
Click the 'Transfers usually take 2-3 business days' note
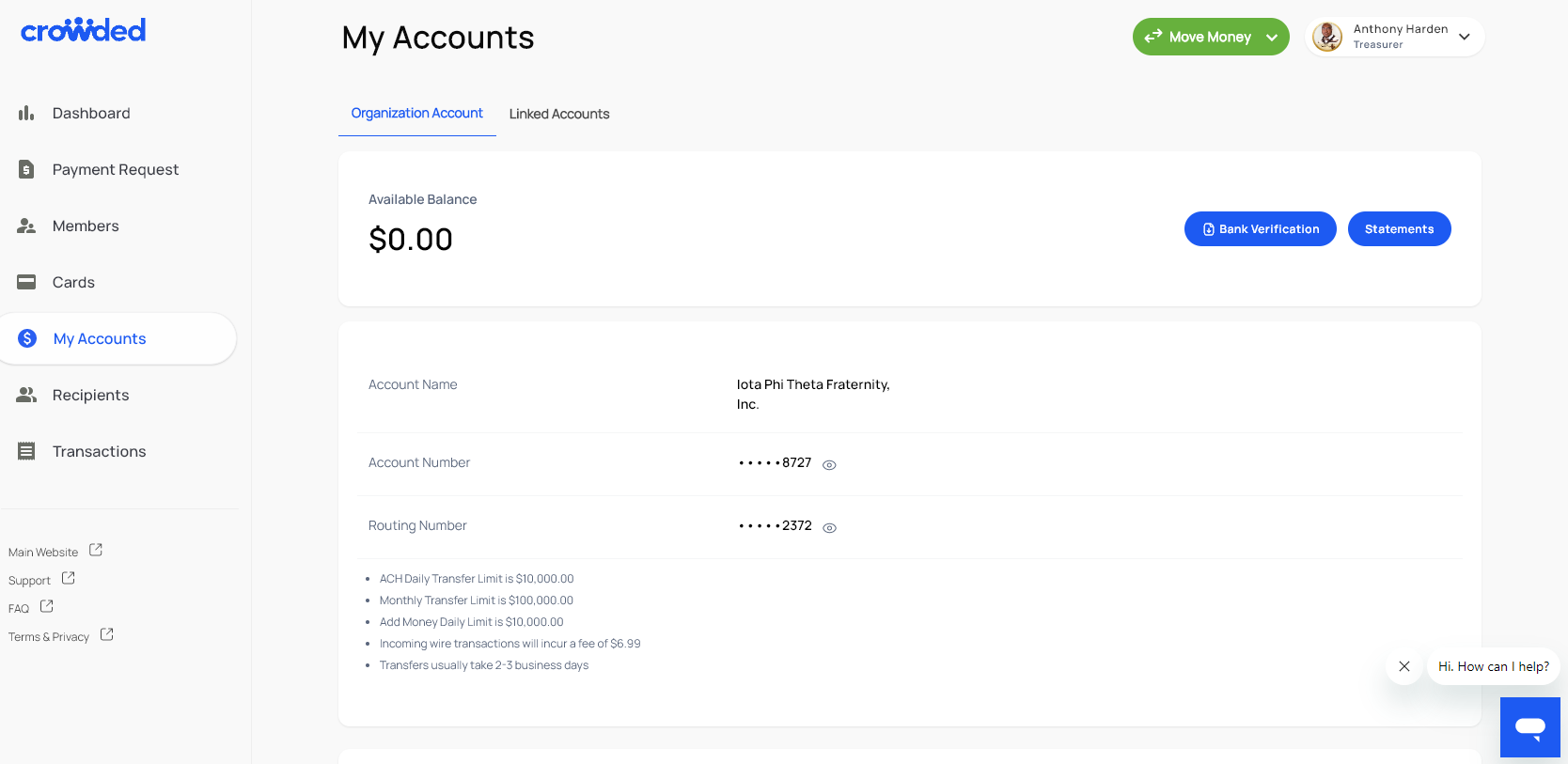tap(484, 665)
